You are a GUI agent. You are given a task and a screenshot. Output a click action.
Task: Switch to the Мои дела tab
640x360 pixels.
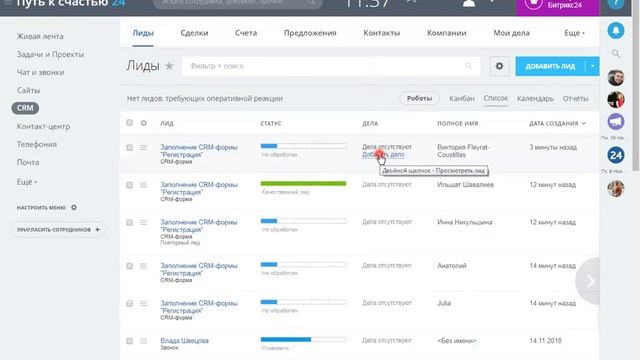click(511, 33)
